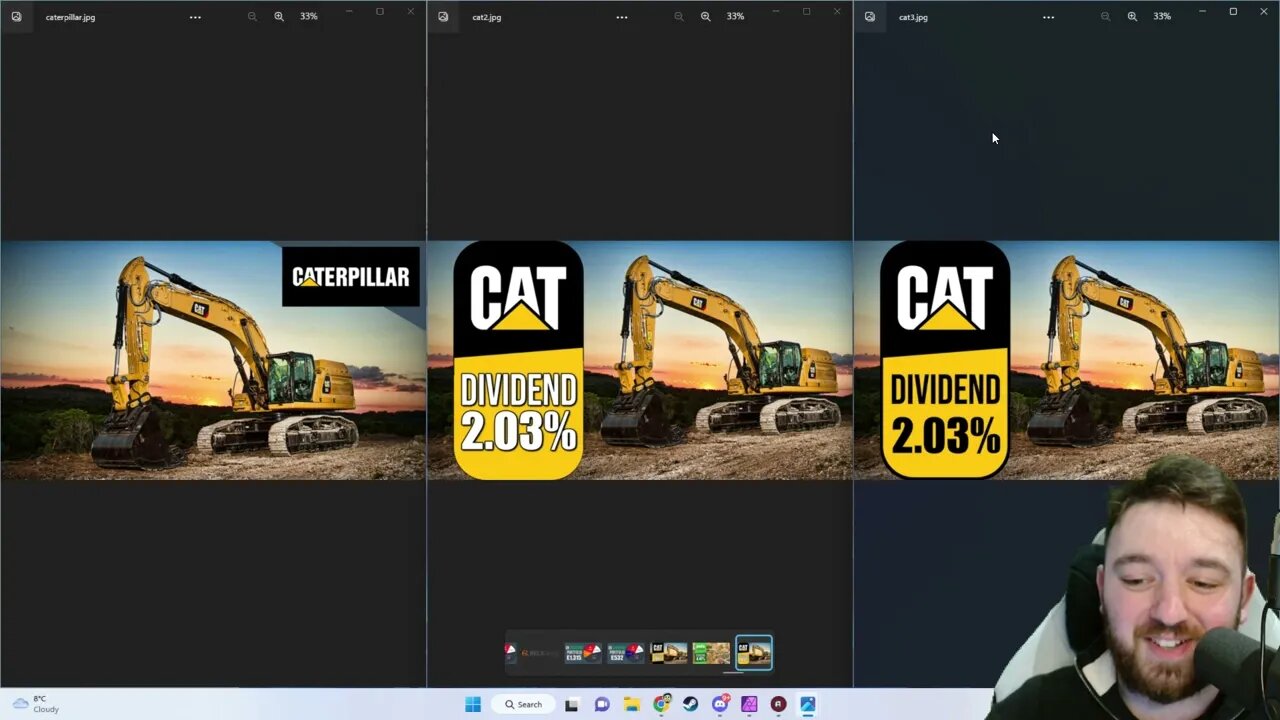Open the Photos app from the taskbar

coord(808,704)
